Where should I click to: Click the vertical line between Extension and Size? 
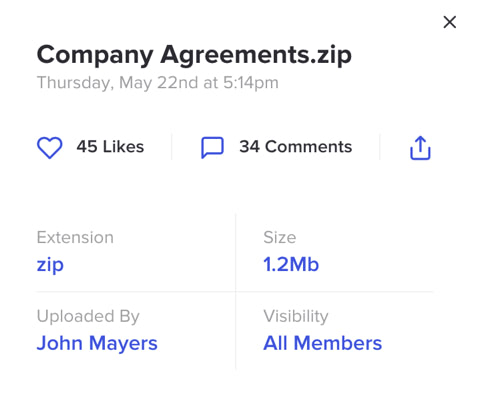236,292
